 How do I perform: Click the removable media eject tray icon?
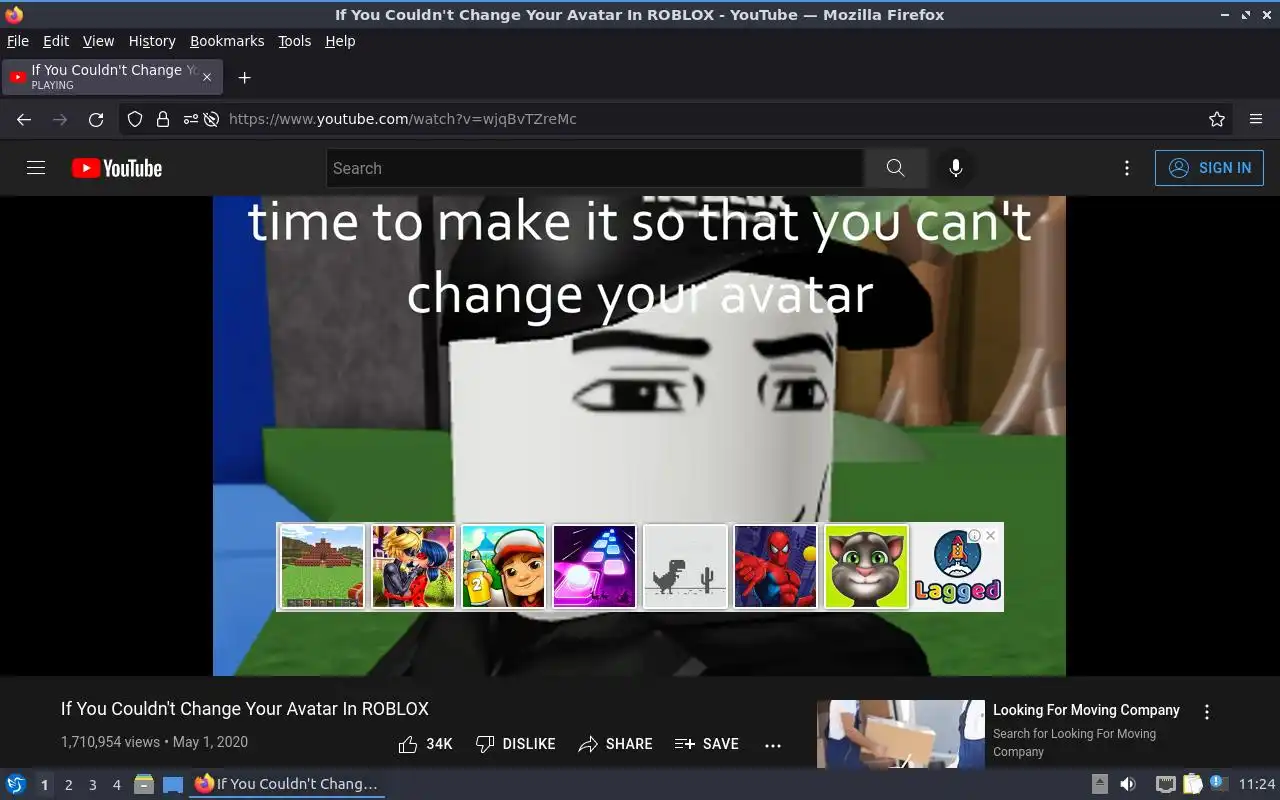(x=1099, y=784)
